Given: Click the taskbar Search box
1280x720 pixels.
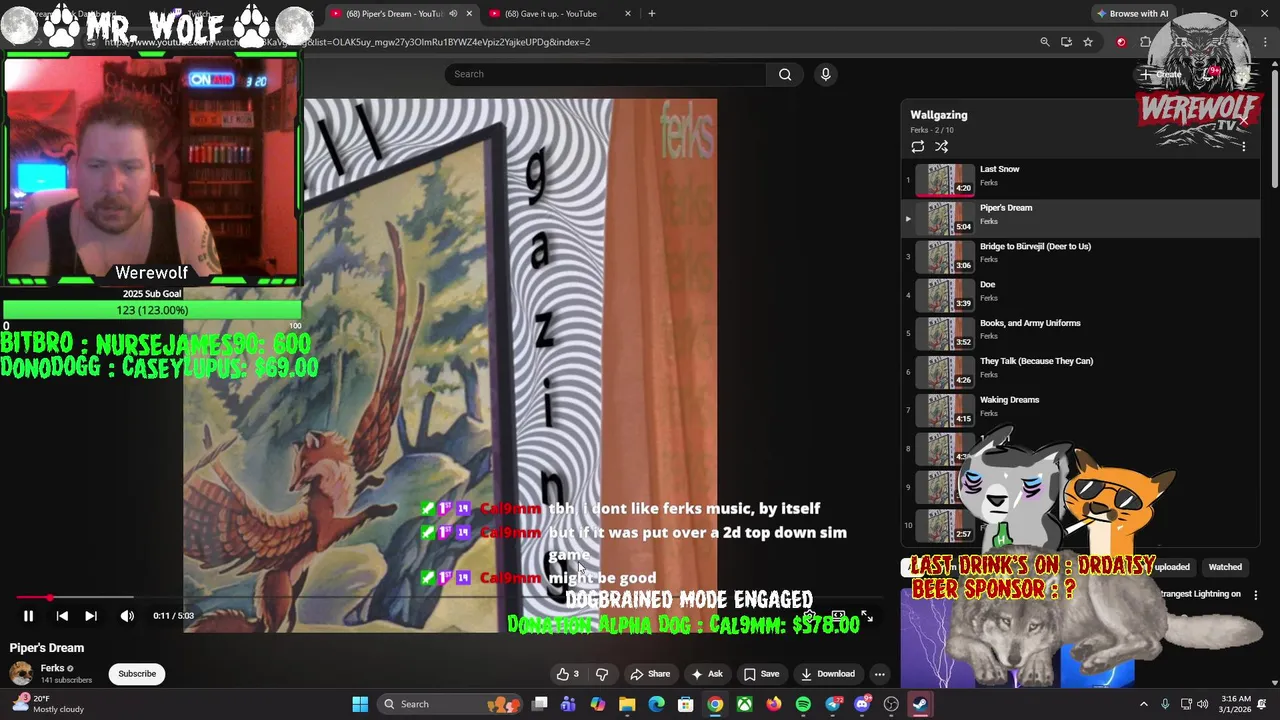Looking at the screenshot, I should (450, 704).
